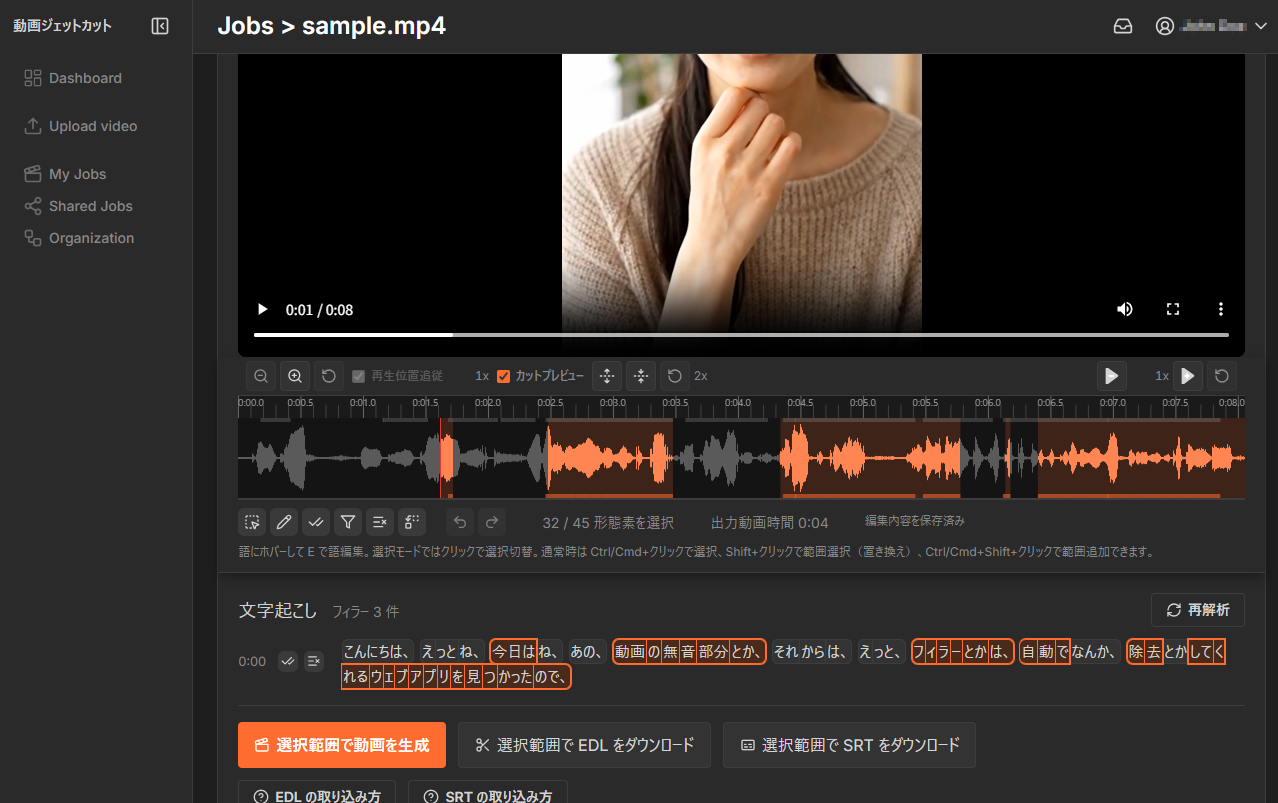Click the contract-inward arrows icon
This screenshot has width=1278, height=803.
click(641, 376)
